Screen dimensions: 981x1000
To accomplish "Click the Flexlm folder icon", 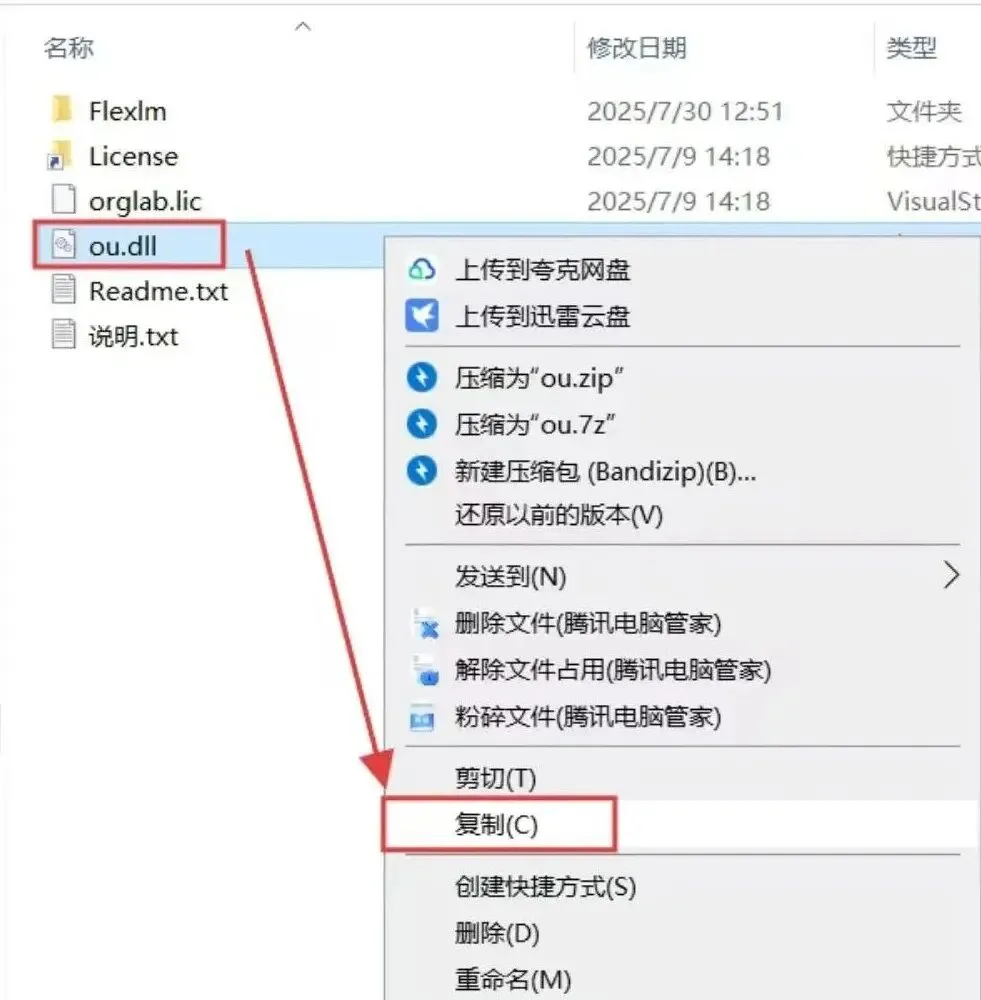I will coord(63,110).
